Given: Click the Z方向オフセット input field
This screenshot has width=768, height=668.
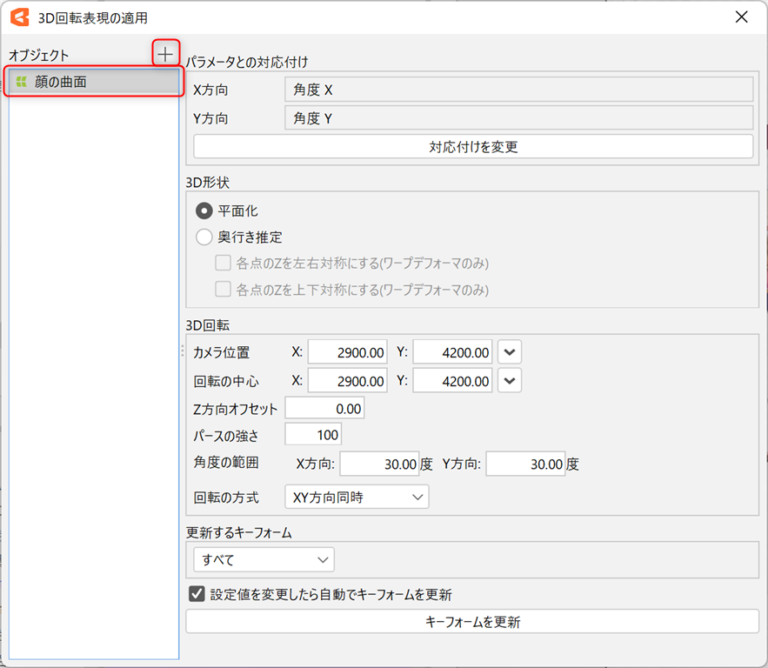Looking at the screenshot, I should (324, 408).
